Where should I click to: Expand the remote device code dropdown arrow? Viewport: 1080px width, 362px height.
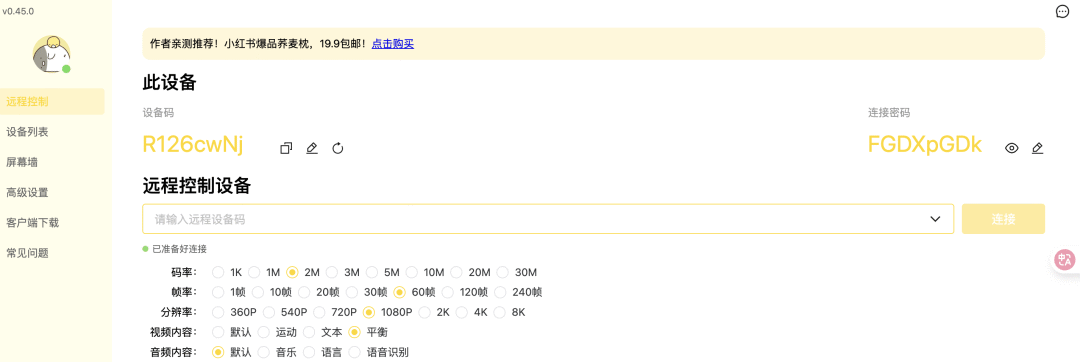935,220
